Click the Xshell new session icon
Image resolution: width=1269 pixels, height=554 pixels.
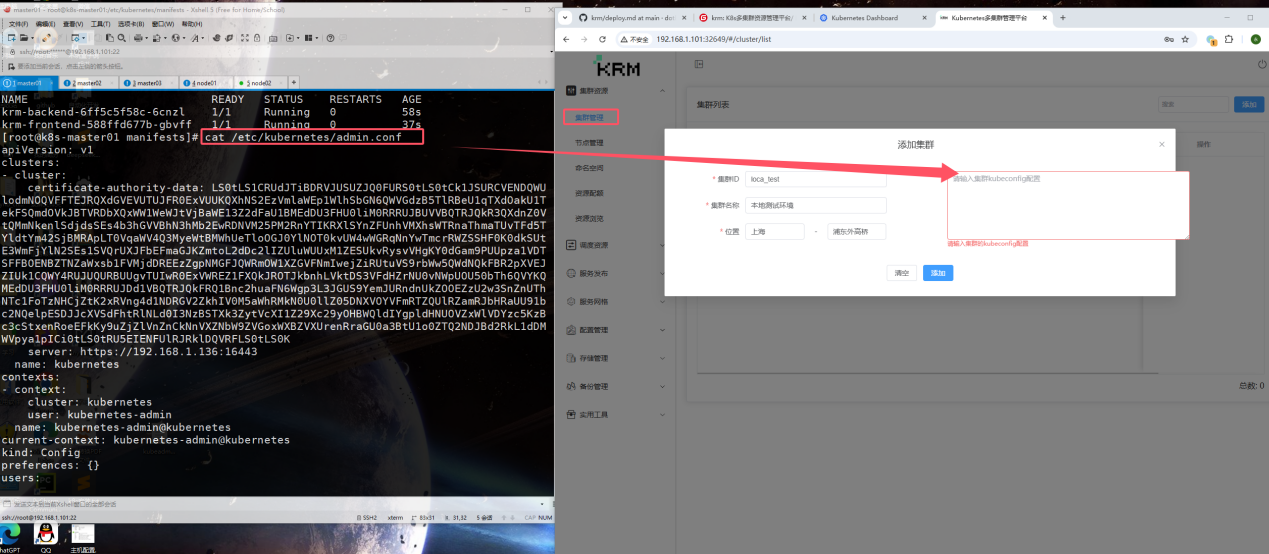12,37
